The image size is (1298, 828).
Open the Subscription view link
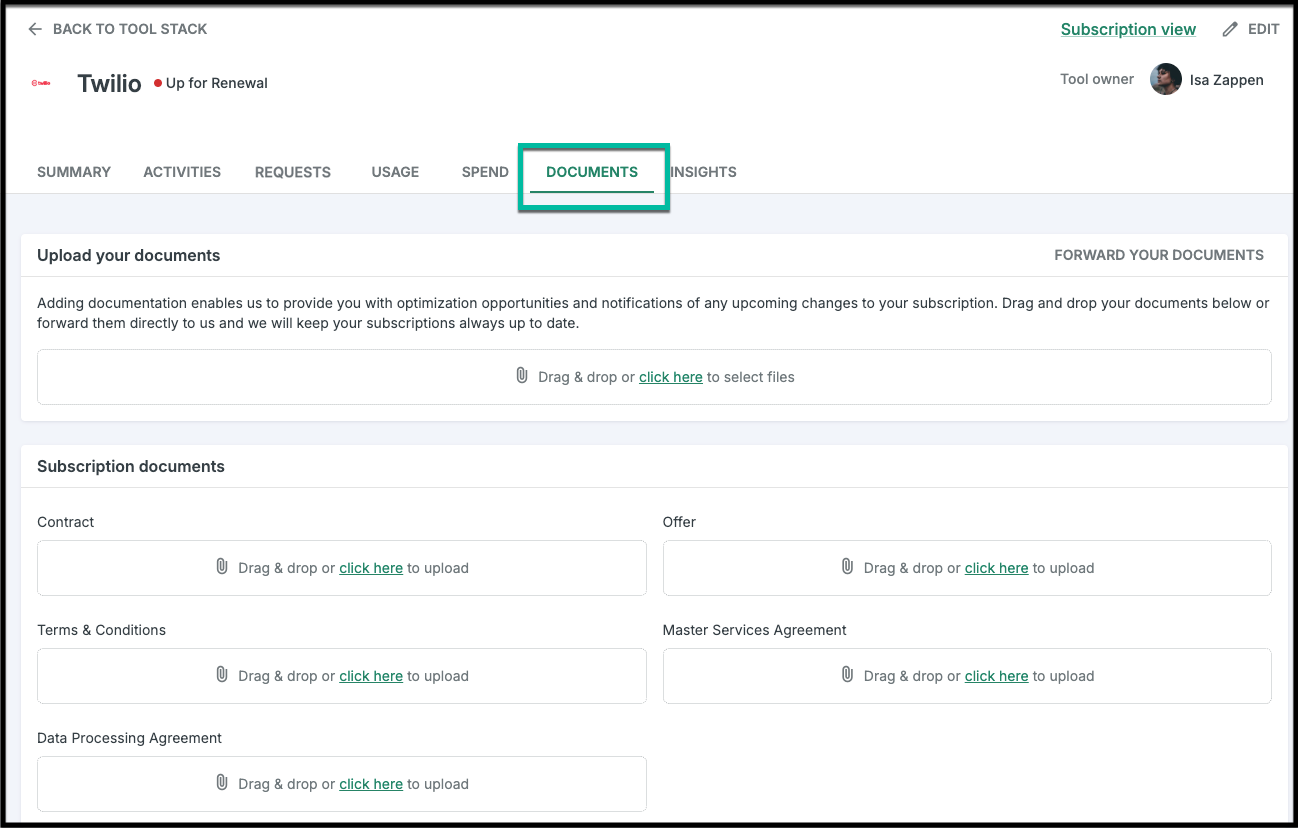tap(1128, 29)
